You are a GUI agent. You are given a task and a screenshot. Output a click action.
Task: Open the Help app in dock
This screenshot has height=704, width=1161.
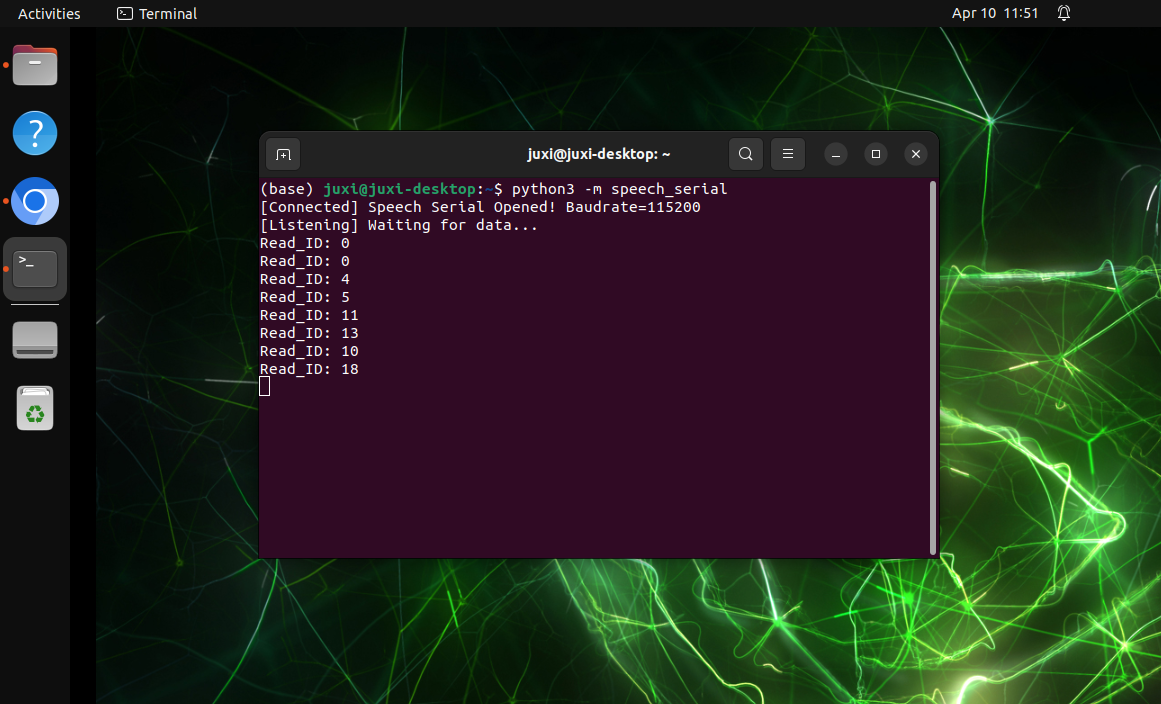tap(35, 133)
